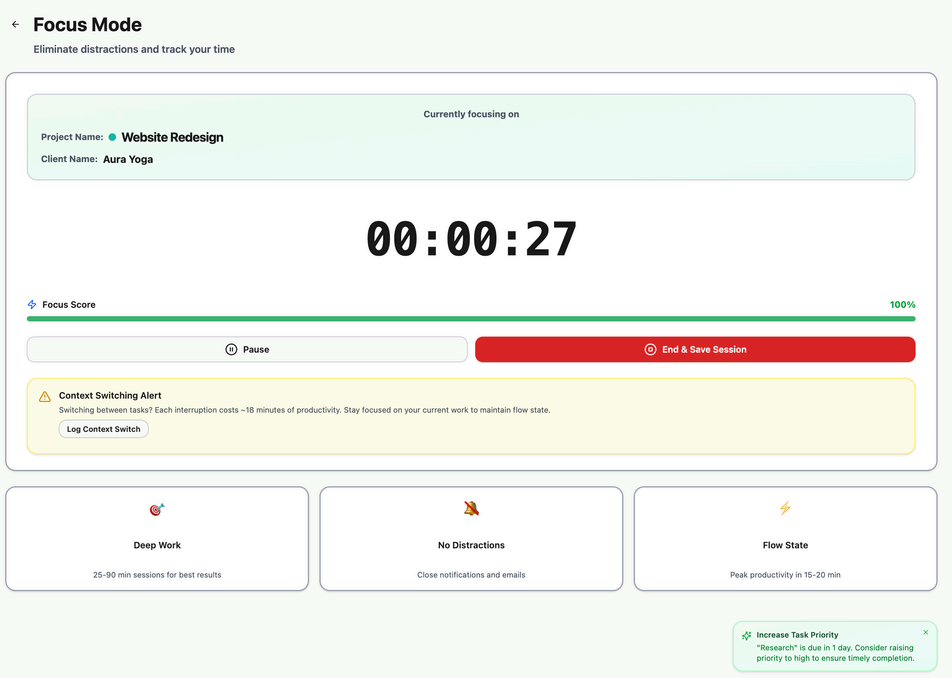Click the Client Name label
Viewport: 952px width, 678px height.
click(69, 159)
